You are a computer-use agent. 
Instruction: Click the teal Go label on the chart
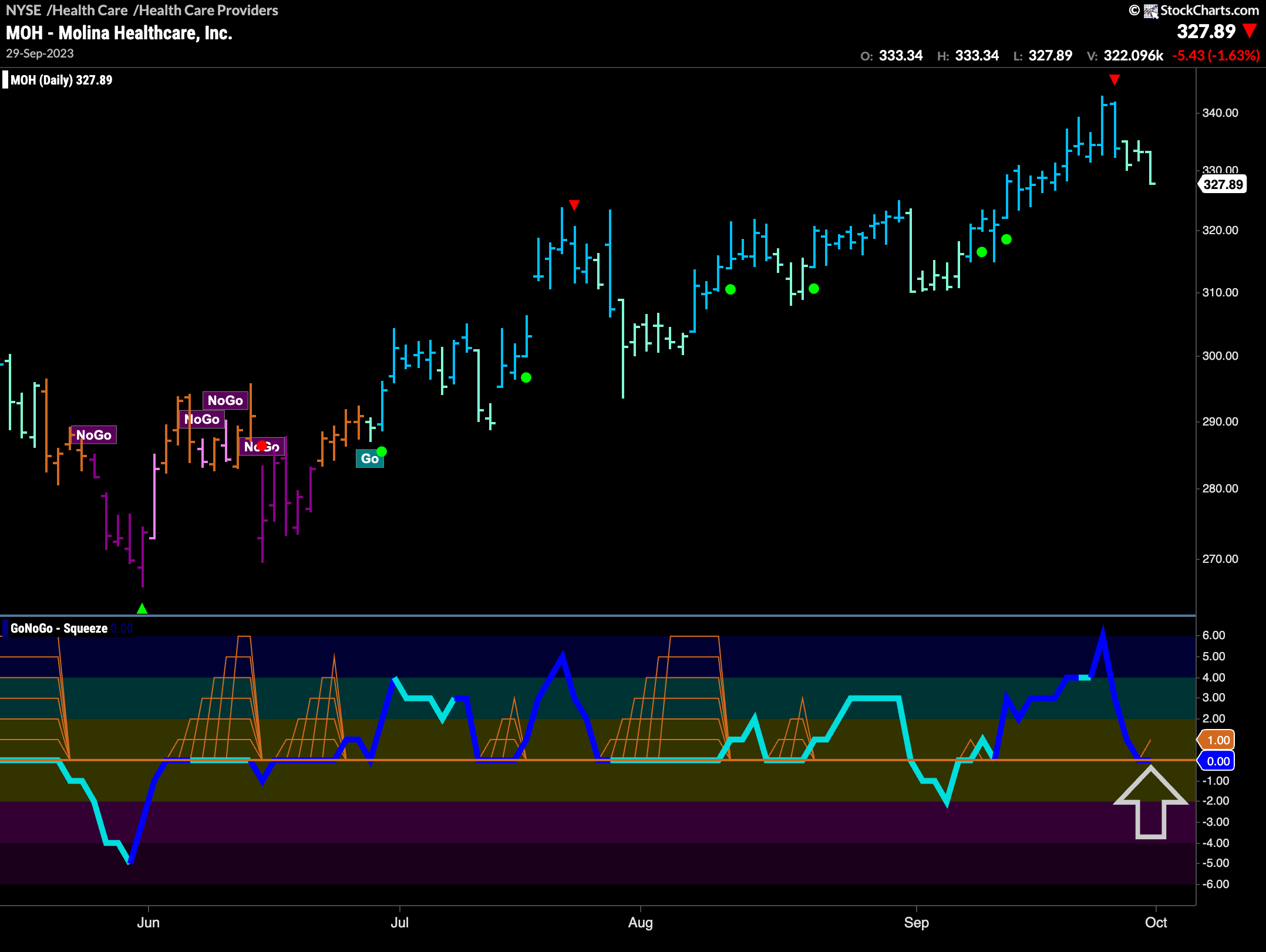(x=370, y=458)
